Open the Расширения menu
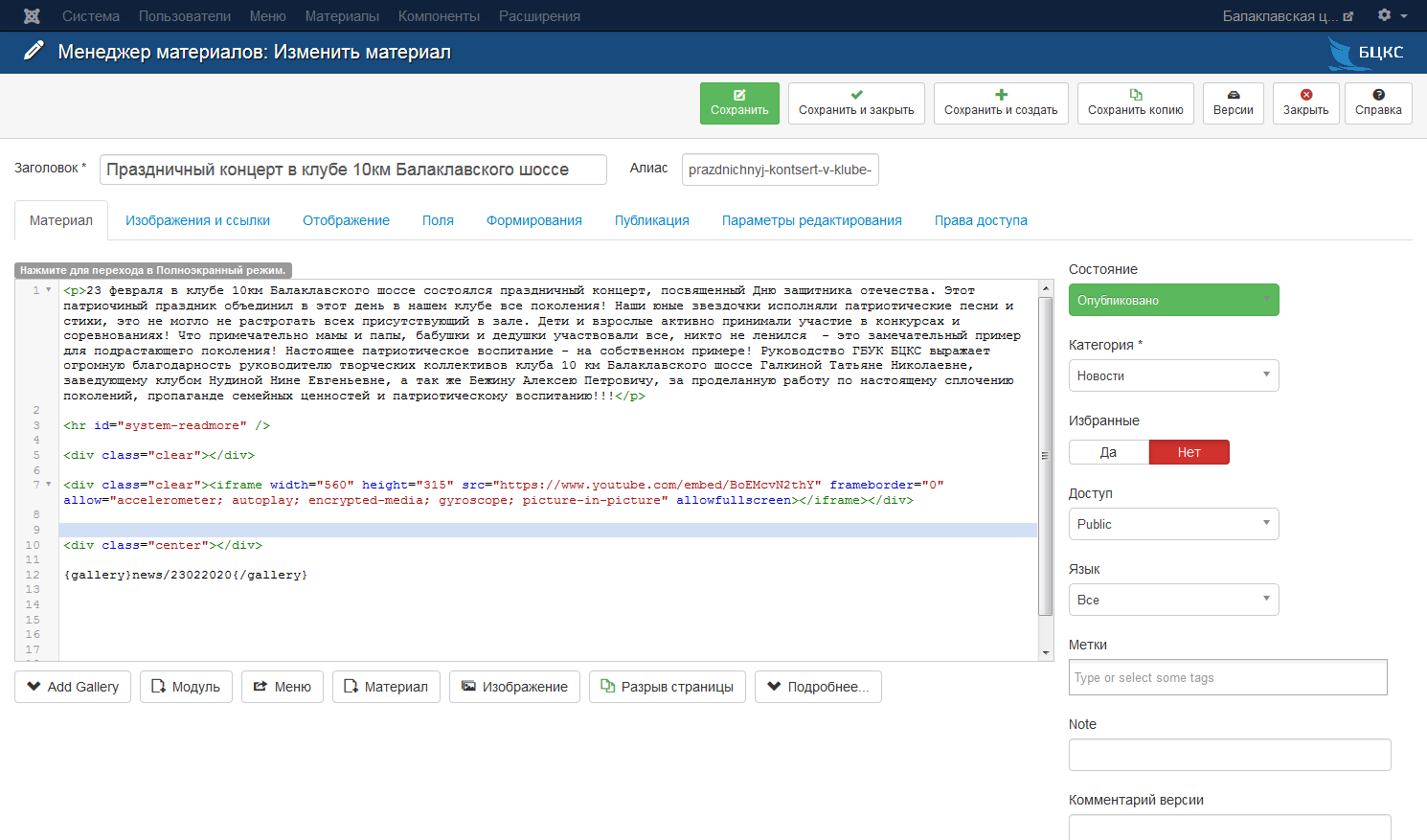This screenshot has height=840, width=1427. click(539, 16)
